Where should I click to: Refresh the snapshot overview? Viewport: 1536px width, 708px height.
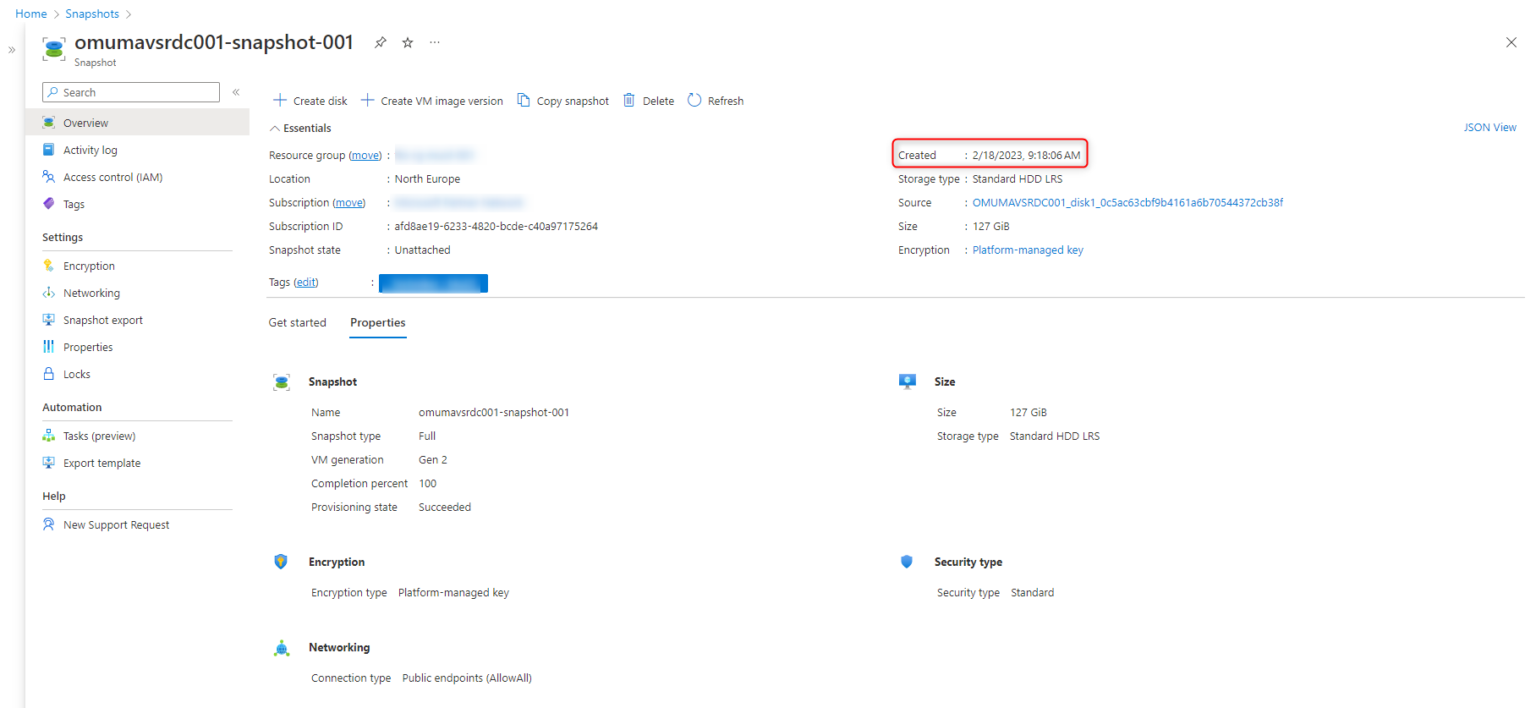(716, 101)
